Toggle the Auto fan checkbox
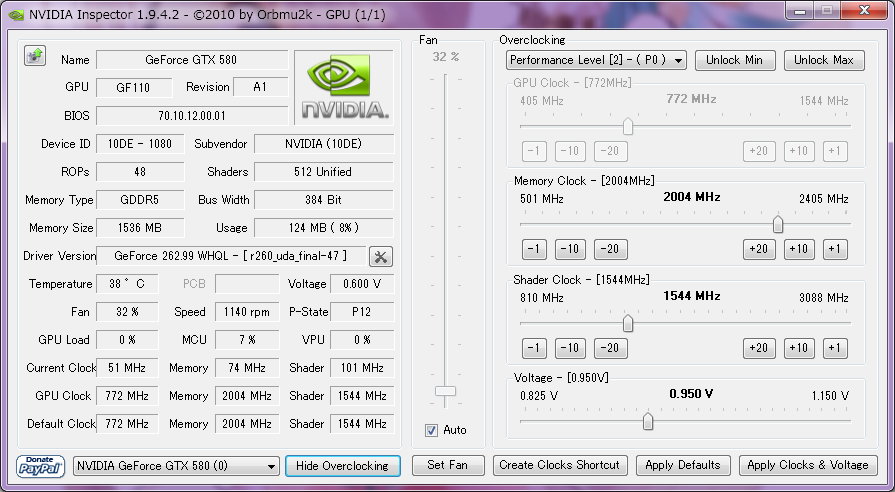The image size is (895, 492). coord(432,430)
